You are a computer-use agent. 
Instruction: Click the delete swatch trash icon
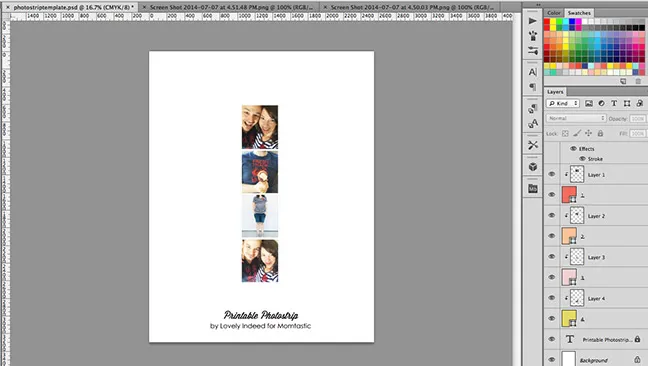point(638,81)
